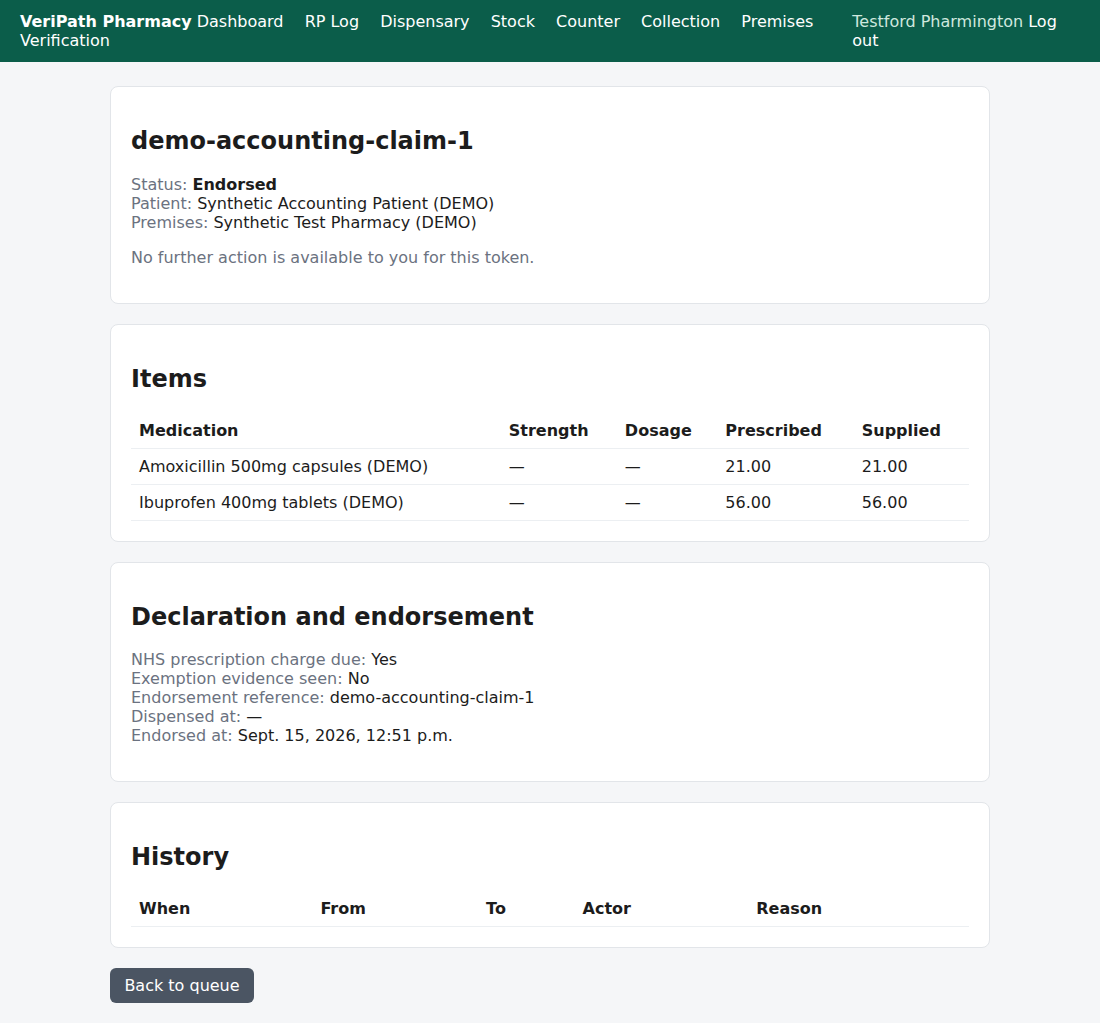The image size is (1100, 1023).
Task: Open the Counter section
Action: click(x=588, y=21)
